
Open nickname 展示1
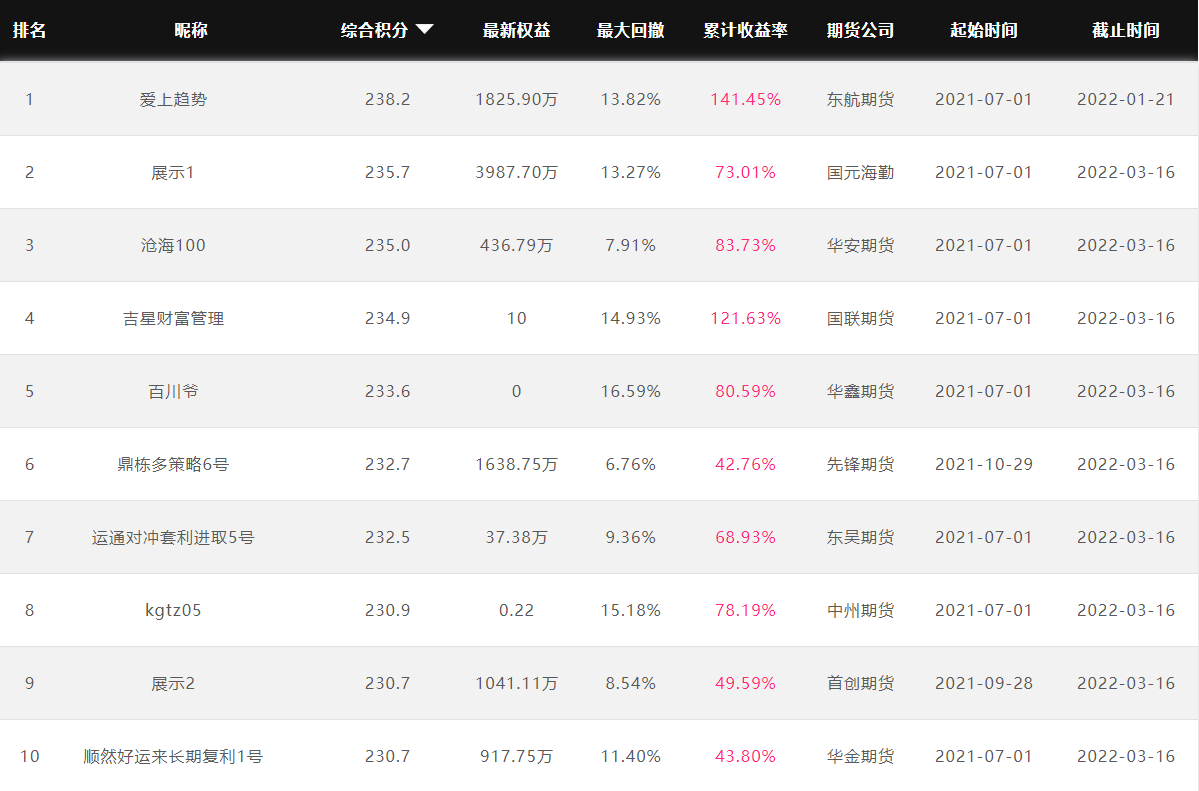coord(173,173)
